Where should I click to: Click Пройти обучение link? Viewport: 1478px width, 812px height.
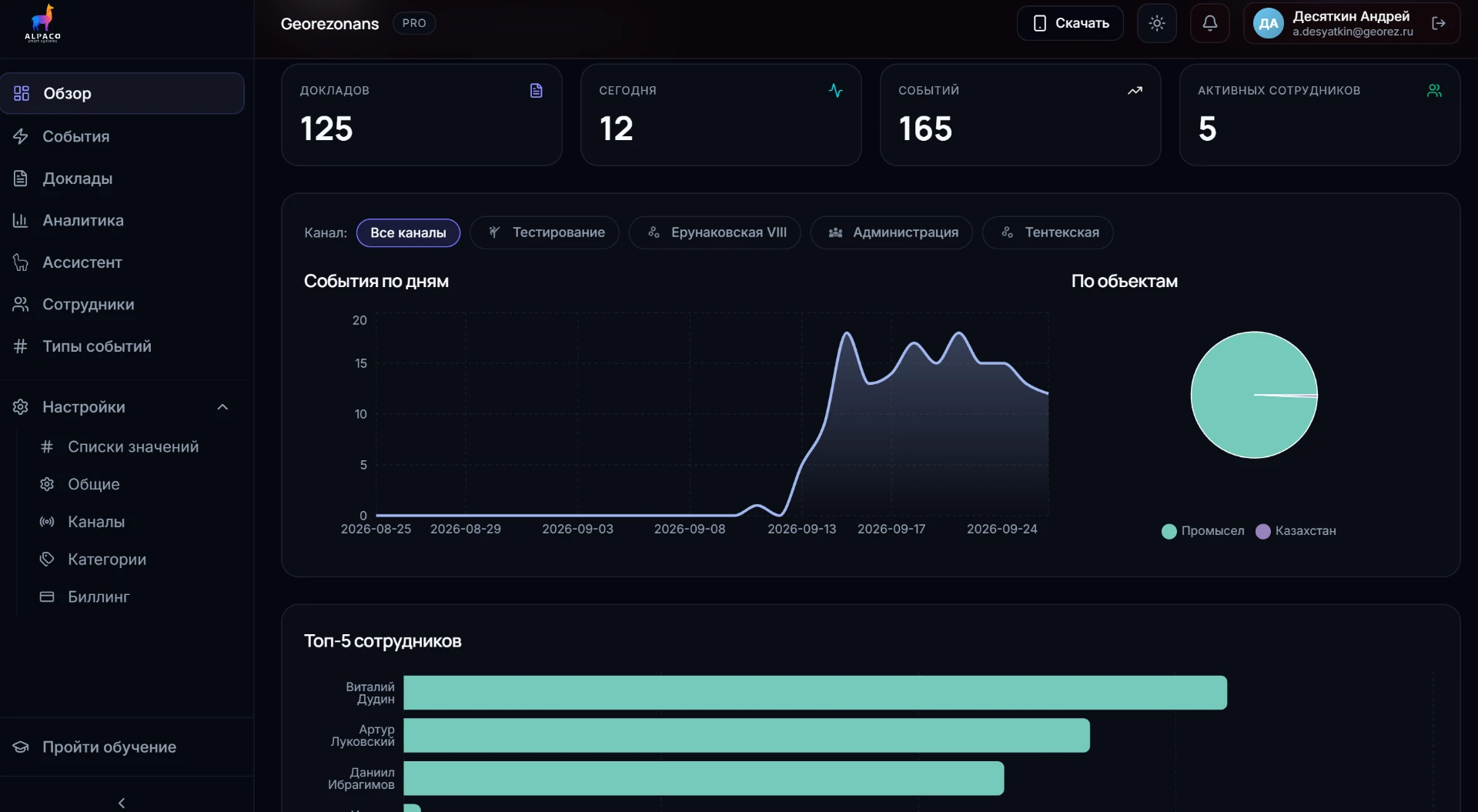[109, 747]
